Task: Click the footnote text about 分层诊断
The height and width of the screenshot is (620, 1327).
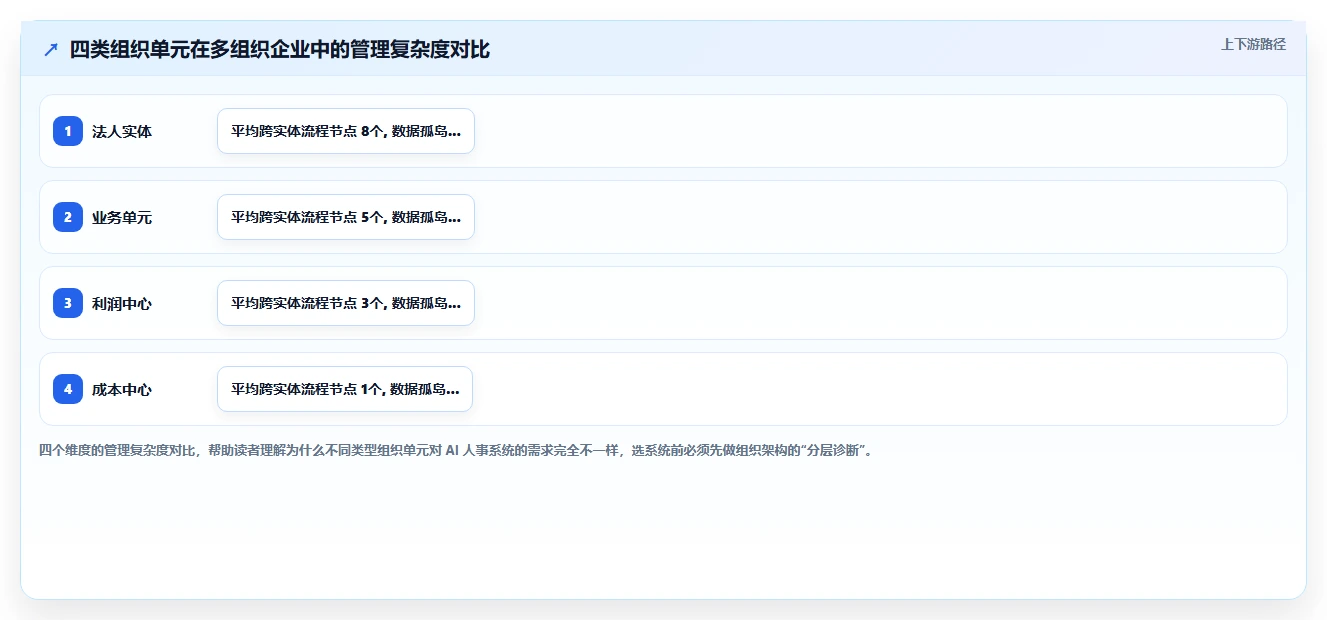Action: pos(457,451)
